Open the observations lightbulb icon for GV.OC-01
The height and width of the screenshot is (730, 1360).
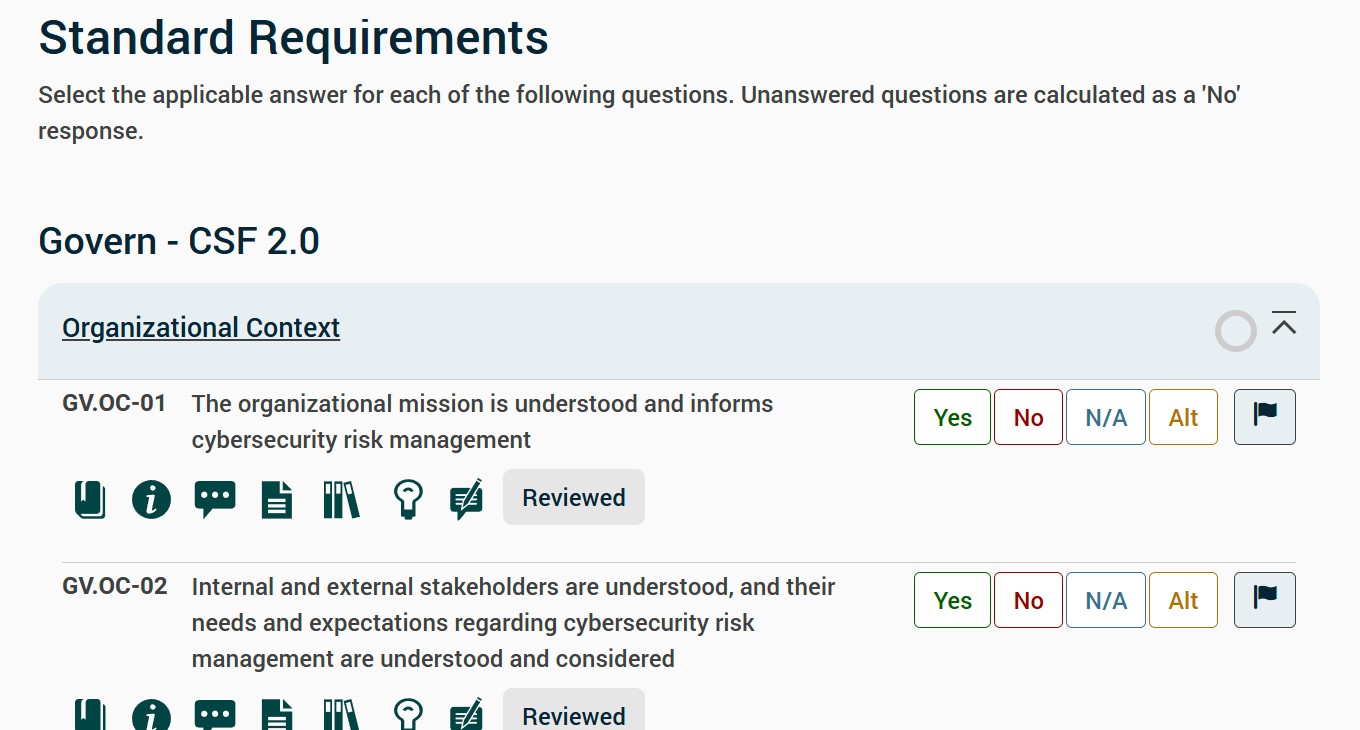(x=407, y=499)
